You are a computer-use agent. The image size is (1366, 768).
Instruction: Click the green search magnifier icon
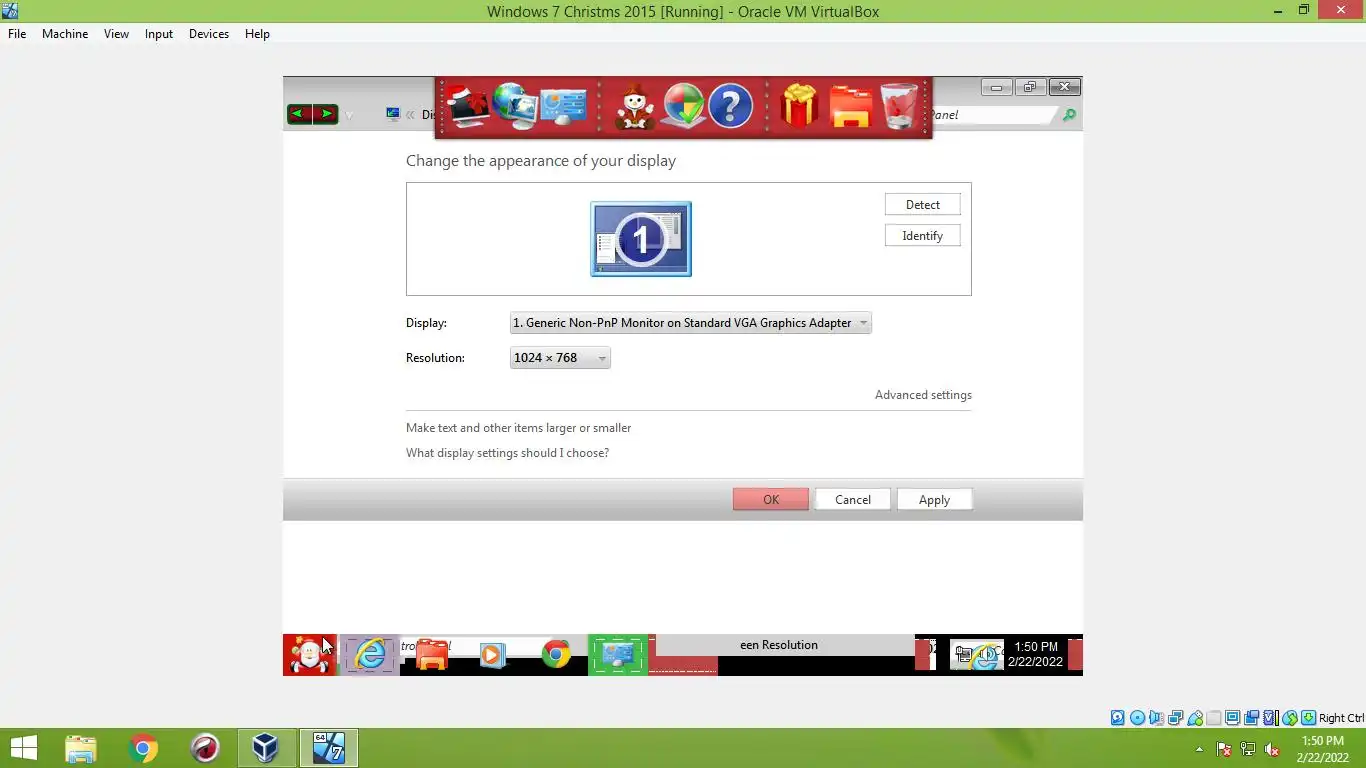click(x=1069, y=115)
